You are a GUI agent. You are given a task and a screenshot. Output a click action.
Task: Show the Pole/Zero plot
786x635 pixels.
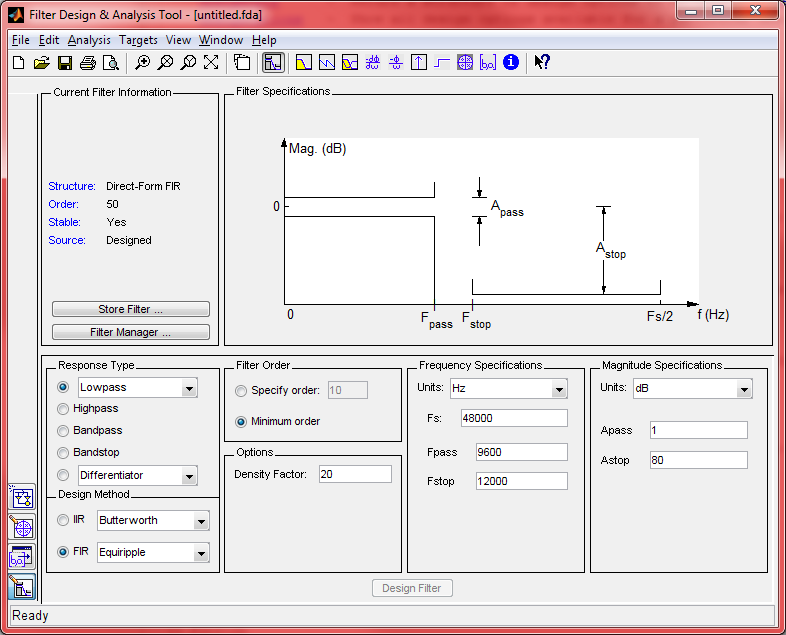465,63
